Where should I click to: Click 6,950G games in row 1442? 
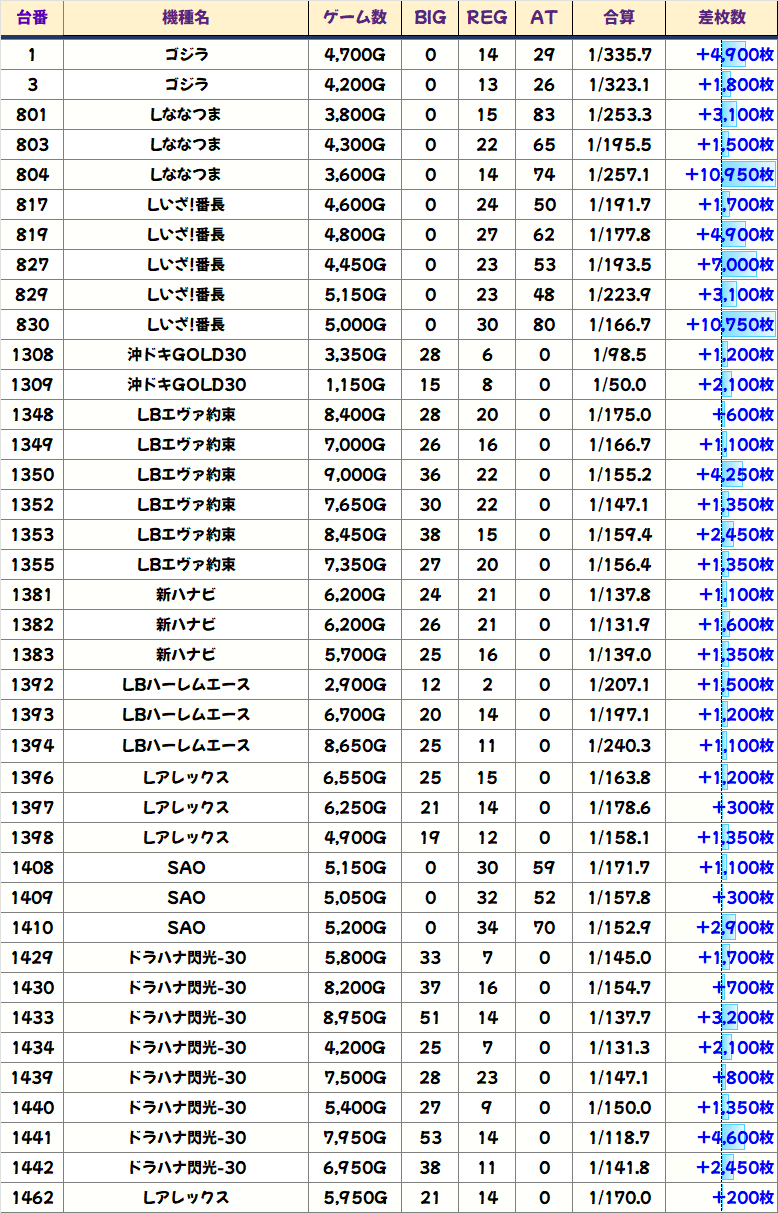355,1167
